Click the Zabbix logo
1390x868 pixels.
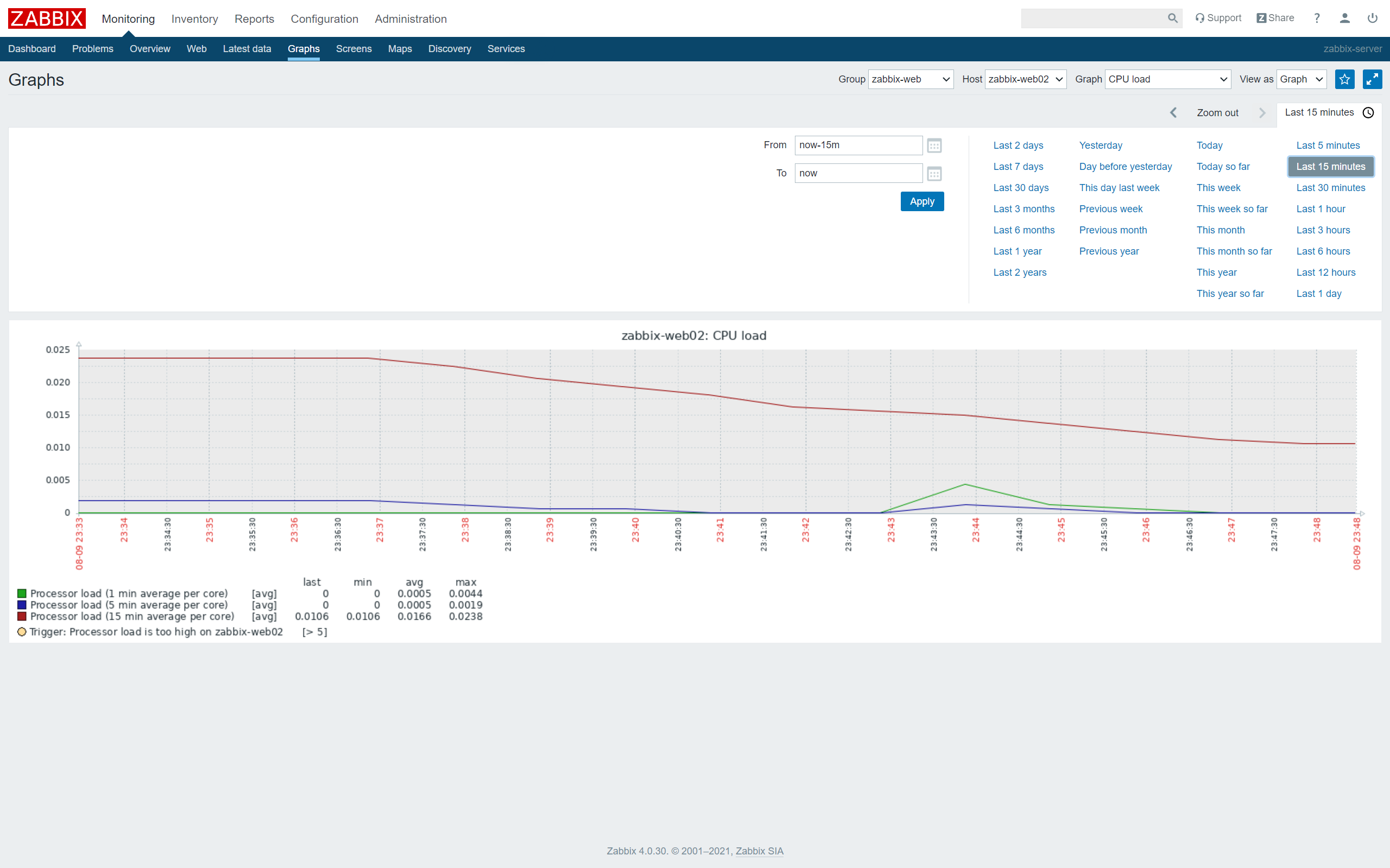pos(47,18)
